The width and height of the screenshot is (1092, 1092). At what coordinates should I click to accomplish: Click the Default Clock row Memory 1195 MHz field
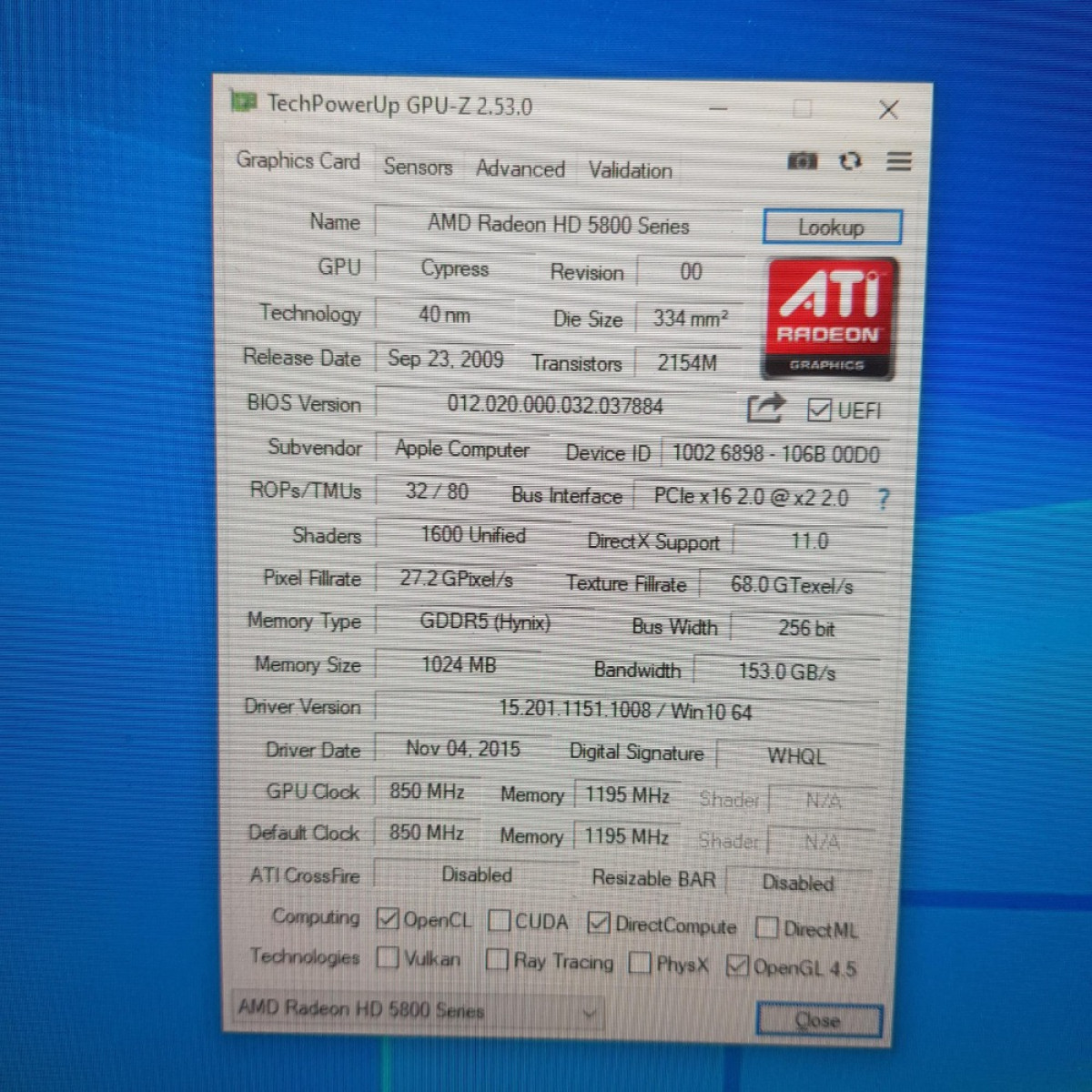point(626,836)
